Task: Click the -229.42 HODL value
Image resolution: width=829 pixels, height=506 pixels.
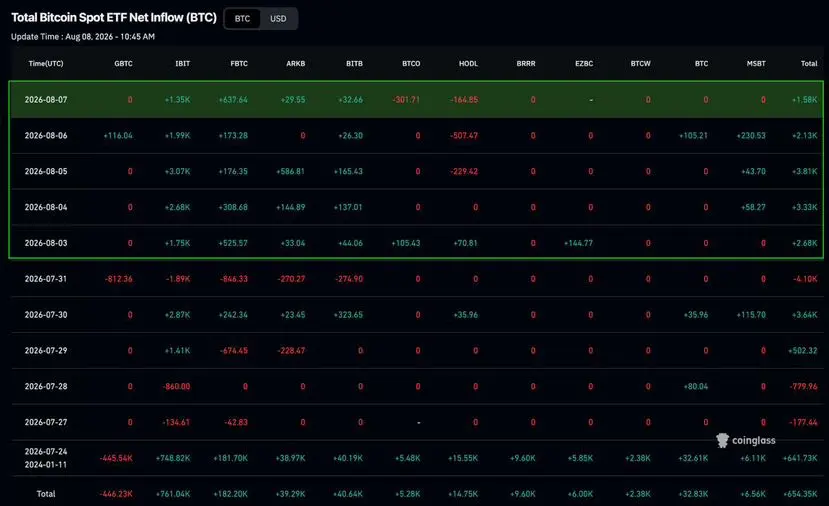Action: tap(464, 171)
